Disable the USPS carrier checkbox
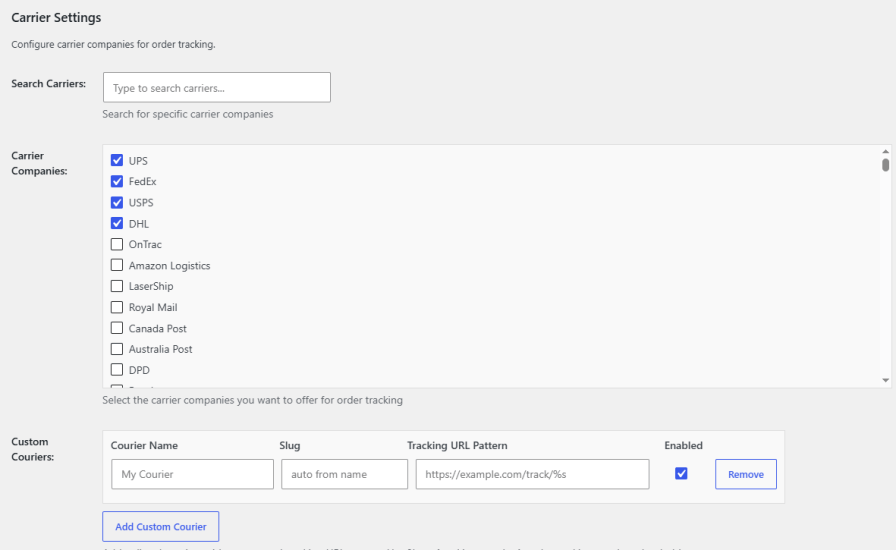 click(x=117, y=202)
